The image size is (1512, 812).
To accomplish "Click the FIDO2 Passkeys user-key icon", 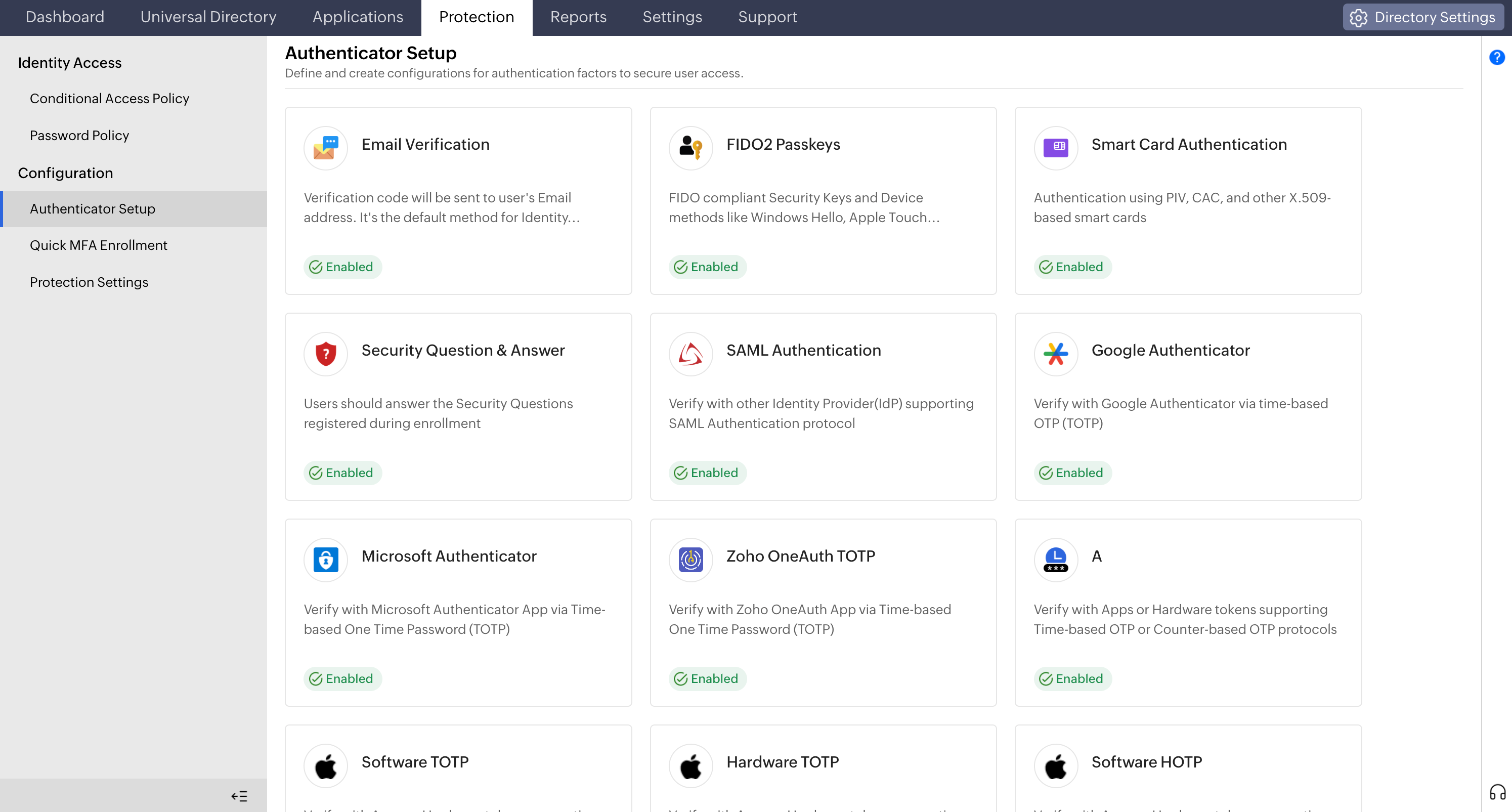I will (690, 148).
